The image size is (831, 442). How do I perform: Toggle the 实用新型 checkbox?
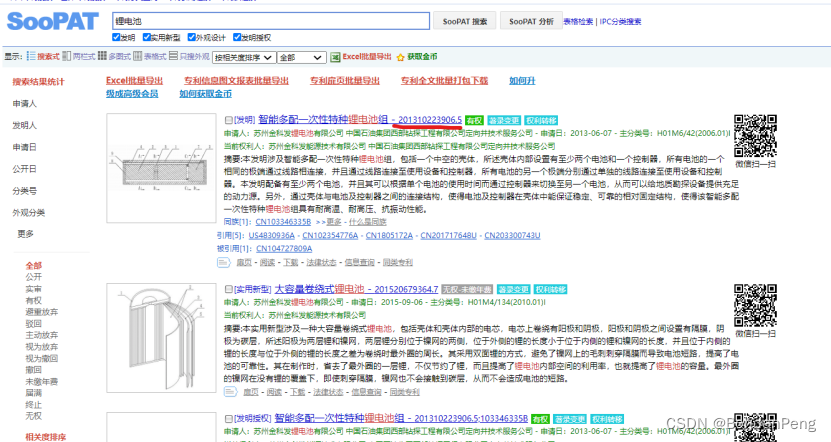click(147, 37)
